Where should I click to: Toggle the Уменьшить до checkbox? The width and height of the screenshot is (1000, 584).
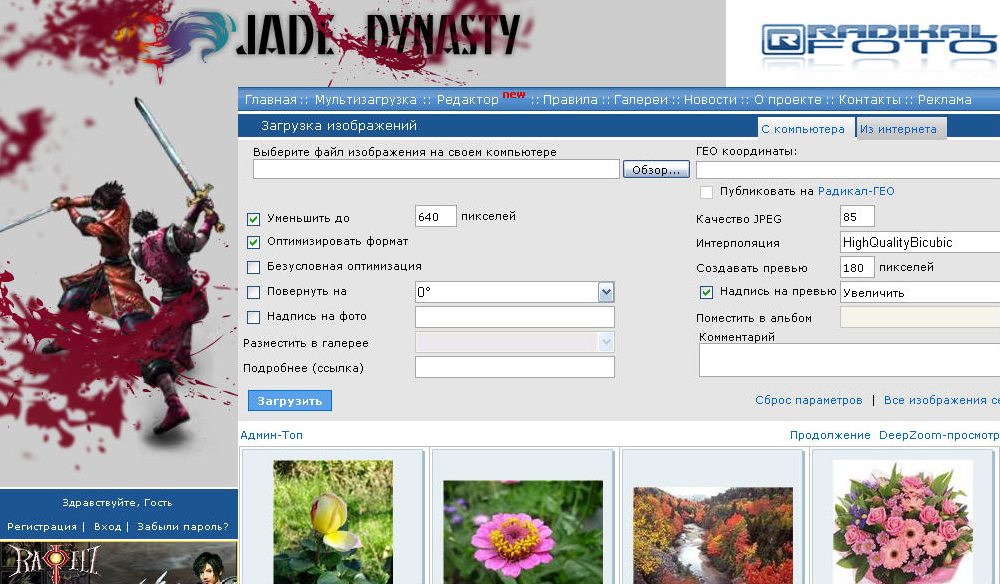[253, 219]
